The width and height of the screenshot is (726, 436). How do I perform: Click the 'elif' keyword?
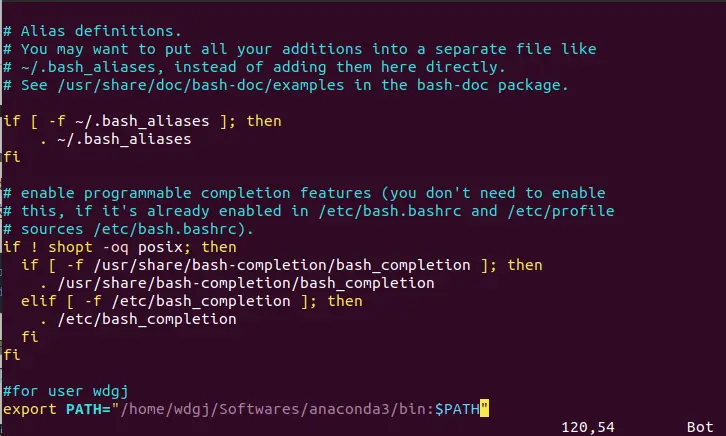(x=38, y=301)
